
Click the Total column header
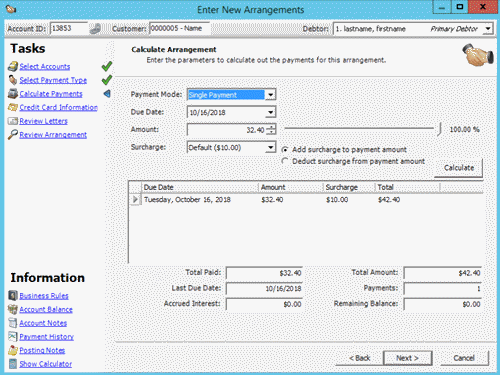tap(408, 187)
